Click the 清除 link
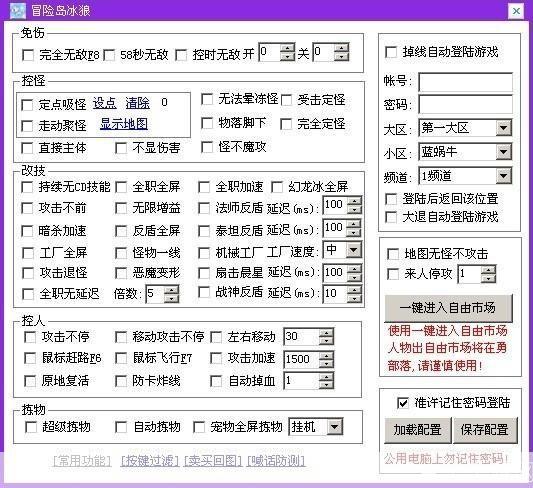The image size is (533, 488). [137, 103]
